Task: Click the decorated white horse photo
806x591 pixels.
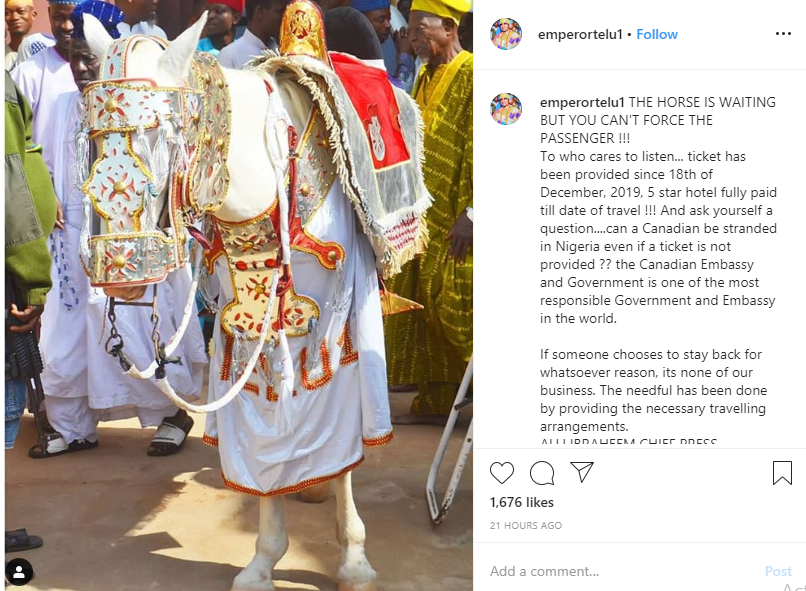Action: point(239,296)
